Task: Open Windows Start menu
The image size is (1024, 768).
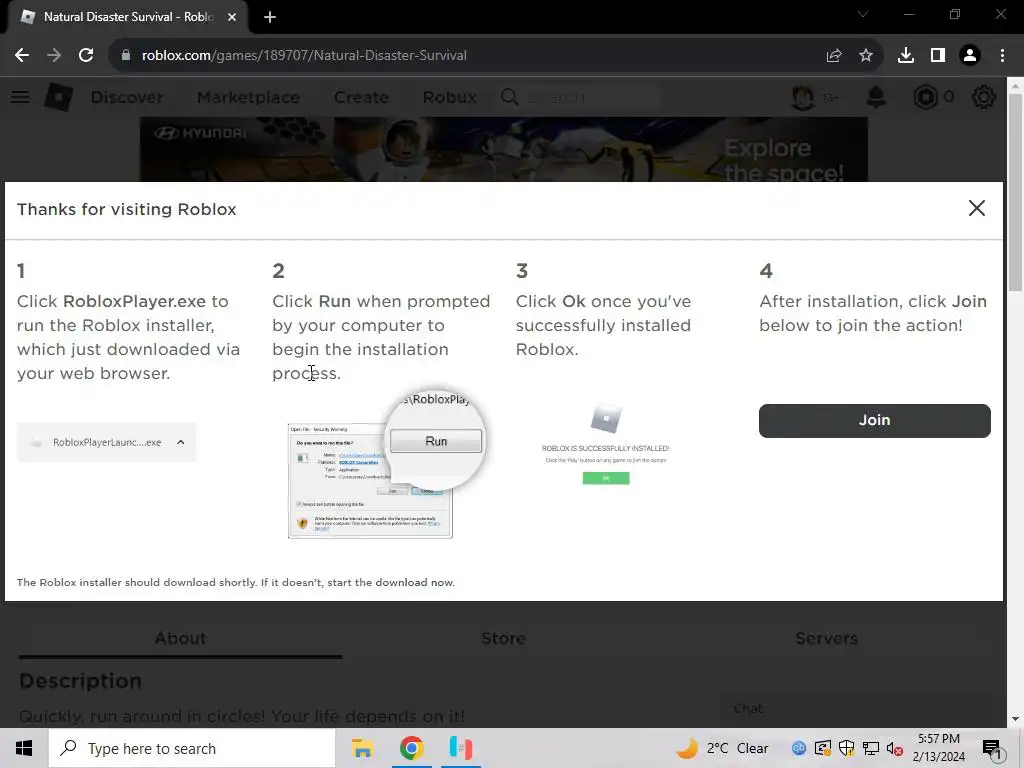Action: pyautogui.click(x=24, y=748)
